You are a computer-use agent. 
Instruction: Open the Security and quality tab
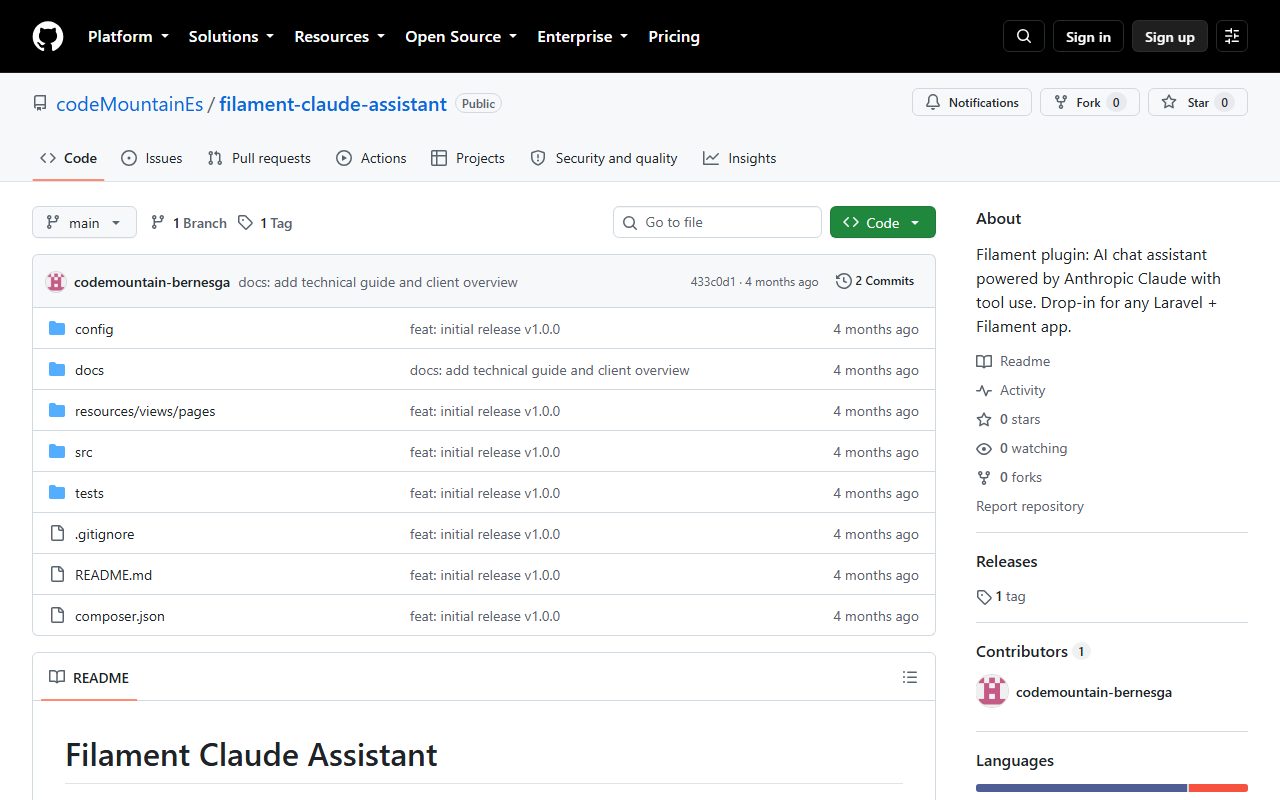604,158
